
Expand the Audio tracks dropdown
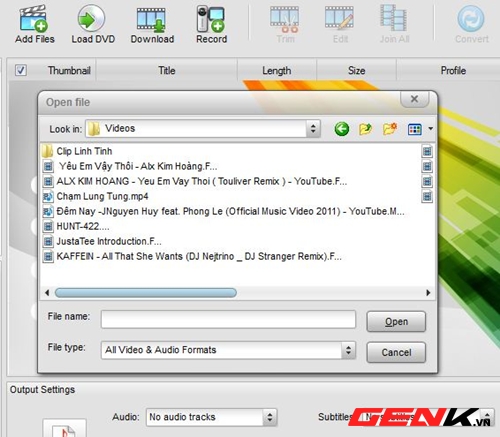tap(270, 417)
